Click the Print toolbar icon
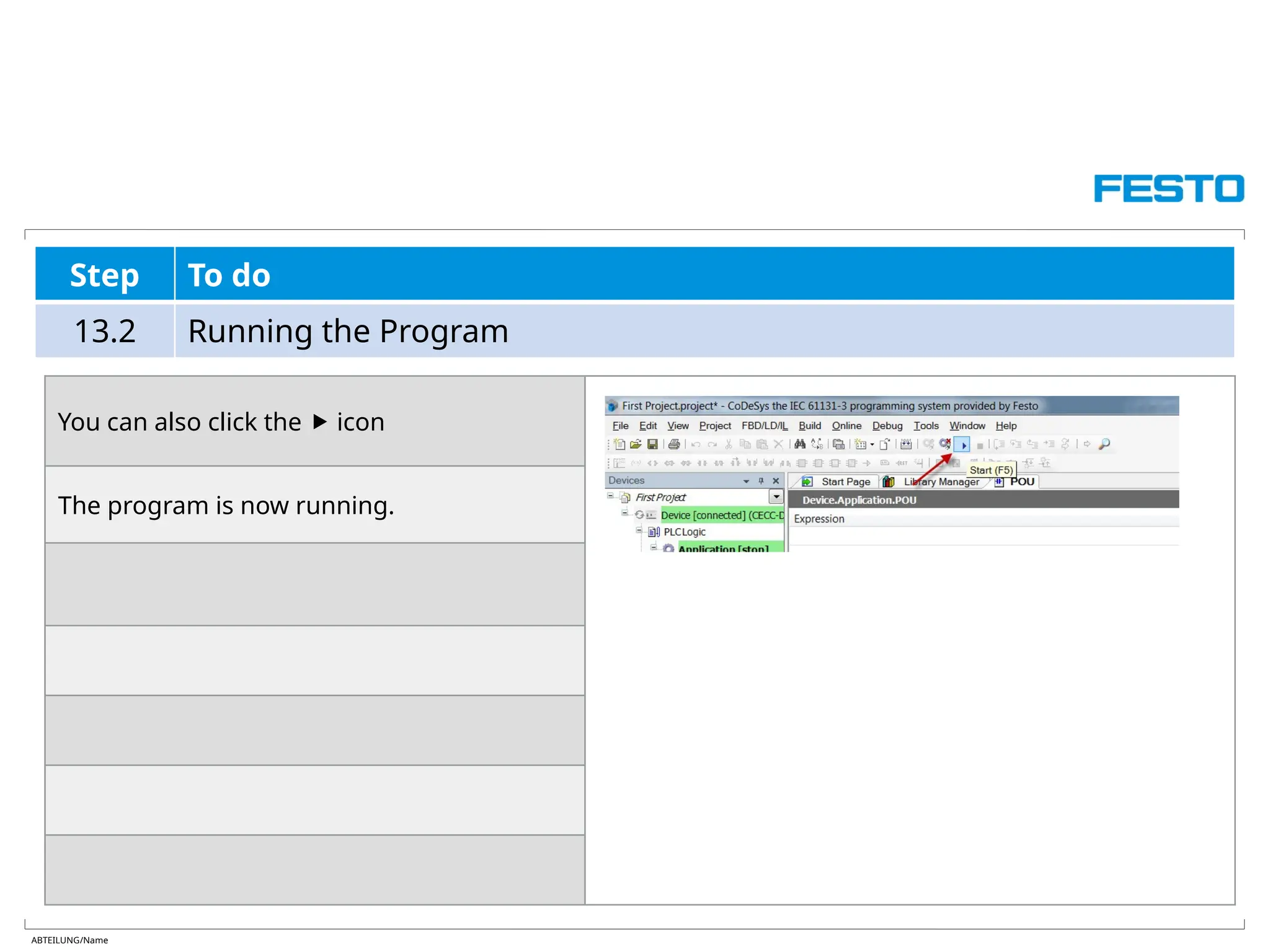Image resolution: width=1270 pixels, height=952 pixels. pyautogui.click(x=674, y=444)
